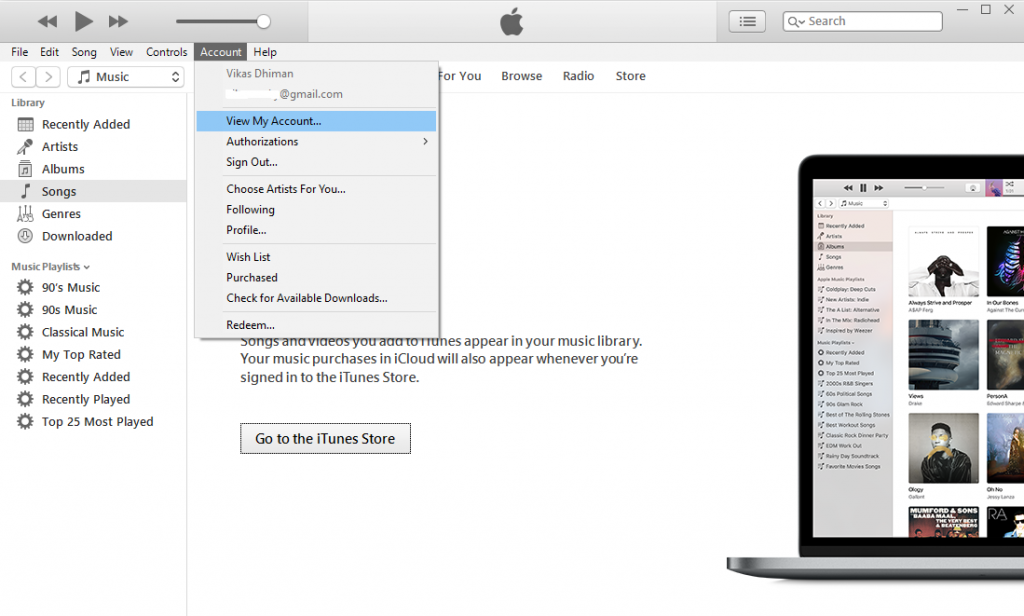Click gear icon of Recently Added playlist
1024x616 pixels.
25,377
